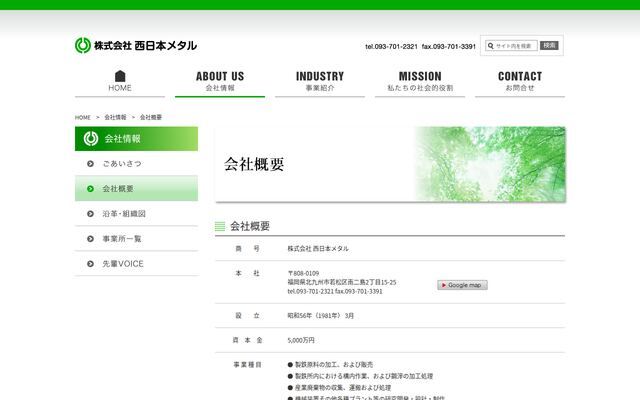The image size is (640, 400).
Task: Click HOME in the breadcrumb
Action: (83, 118)
